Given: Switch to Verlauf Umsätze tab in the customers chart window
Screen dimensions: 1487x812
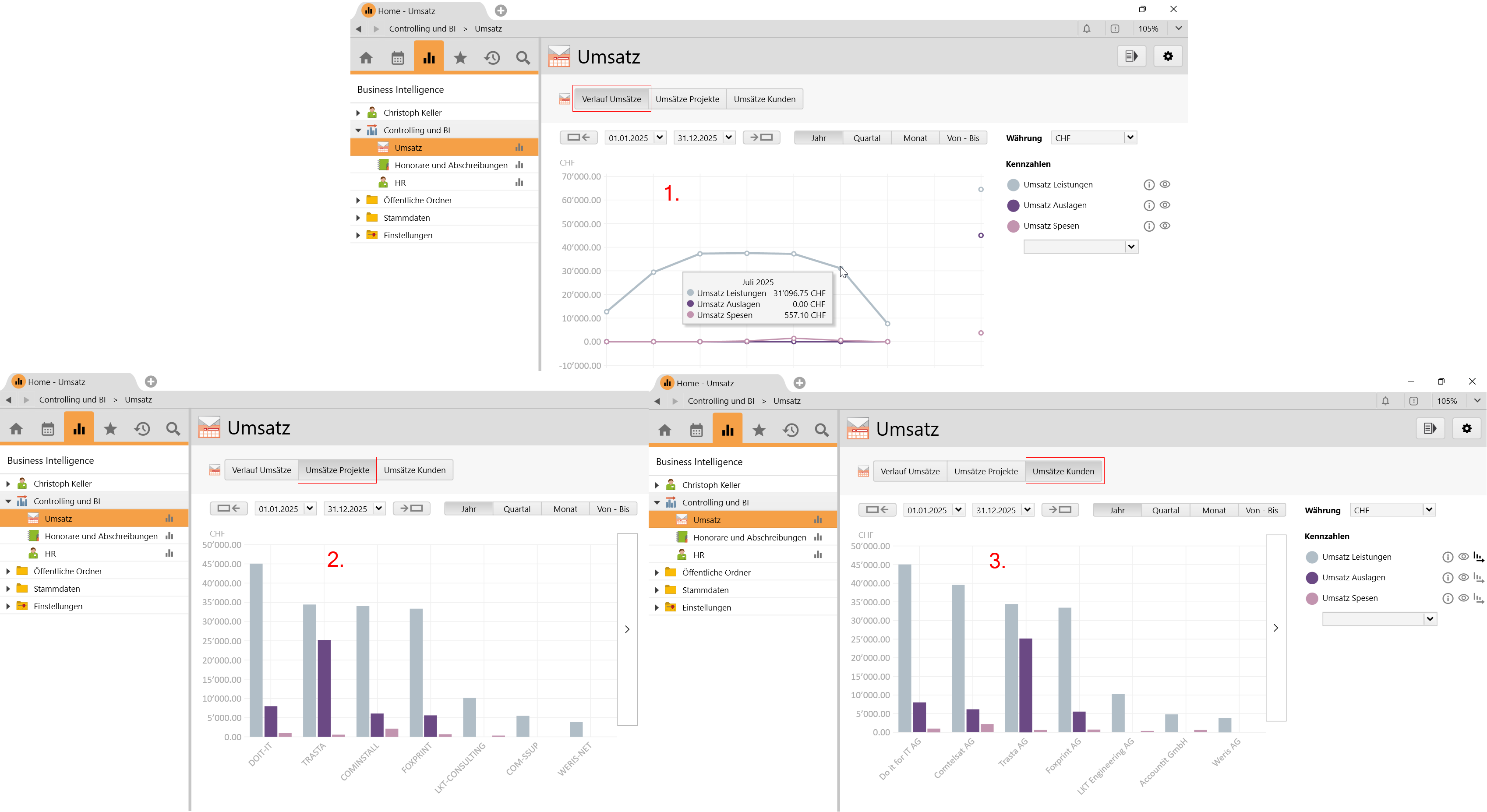Looking at the screenshot, I should coord(909,472).
